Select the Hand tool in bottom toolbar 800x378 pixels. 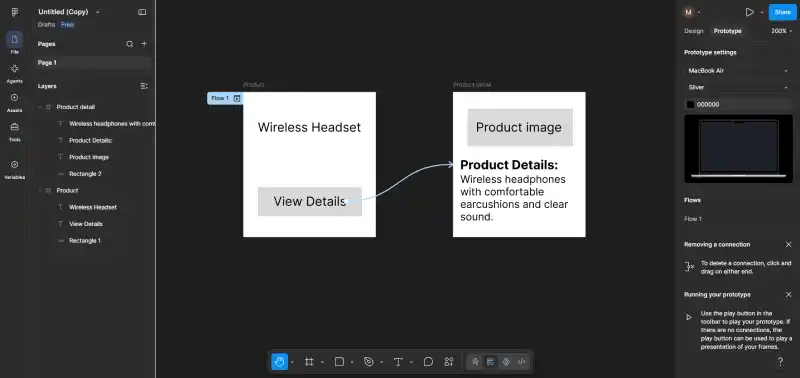point(280,362)
